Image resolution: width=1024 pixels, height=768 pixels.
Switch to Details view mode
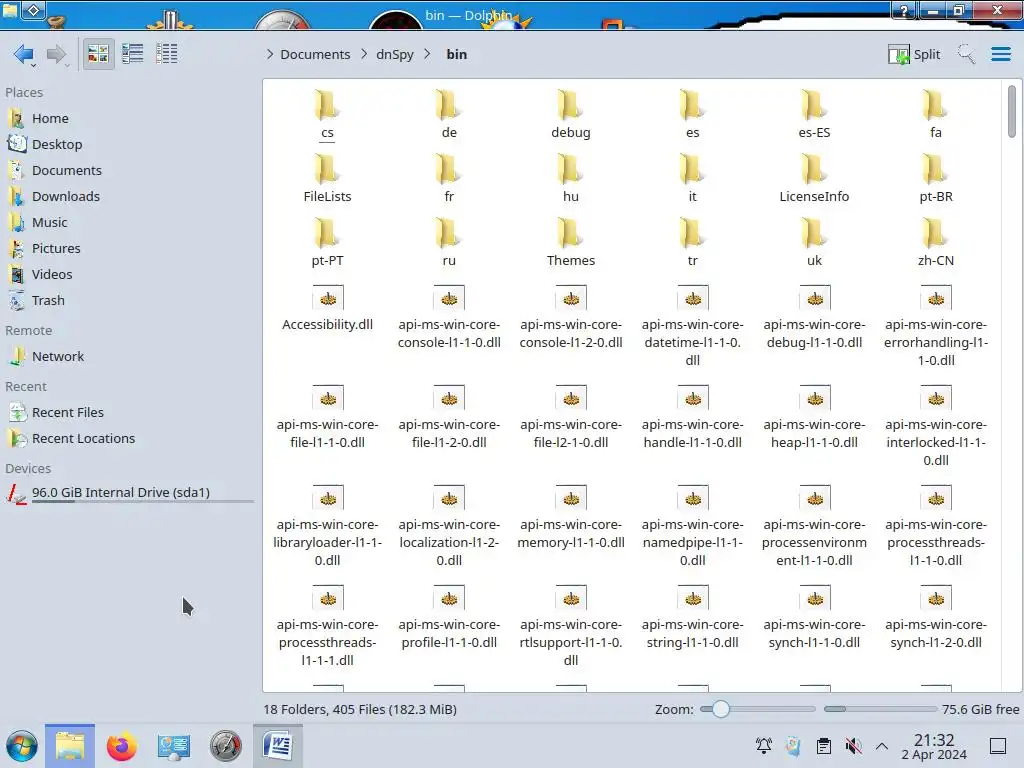click(x=167, y=54)
